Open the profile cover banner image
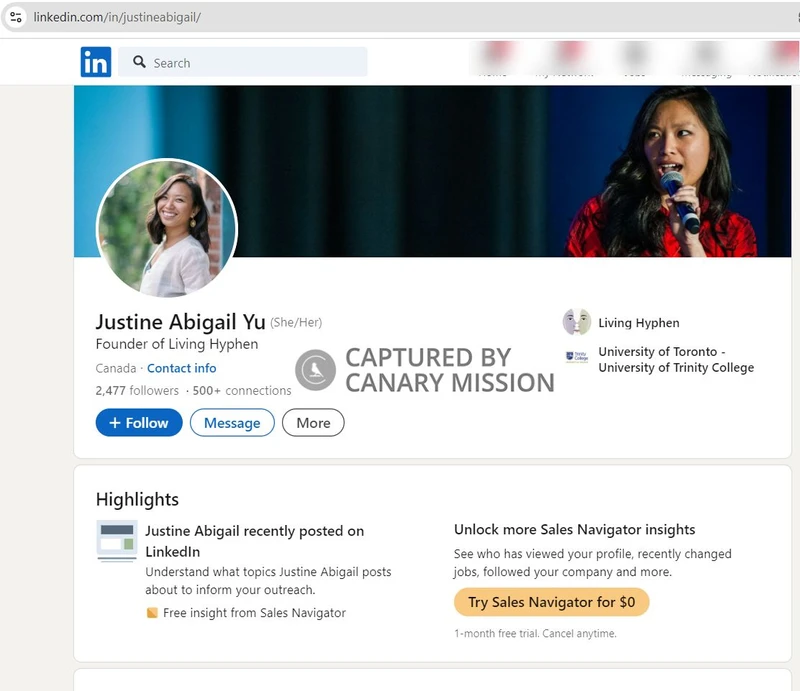The image size is (800, 691). (433, 171)
